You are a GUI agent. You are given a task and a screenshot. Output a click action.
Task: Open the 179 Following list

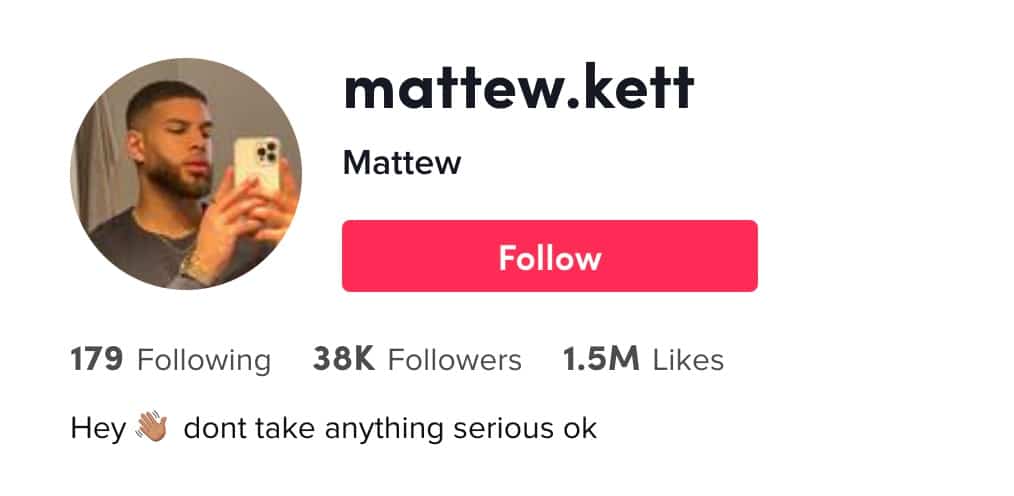pyautogui.click(x=171, y=360)
